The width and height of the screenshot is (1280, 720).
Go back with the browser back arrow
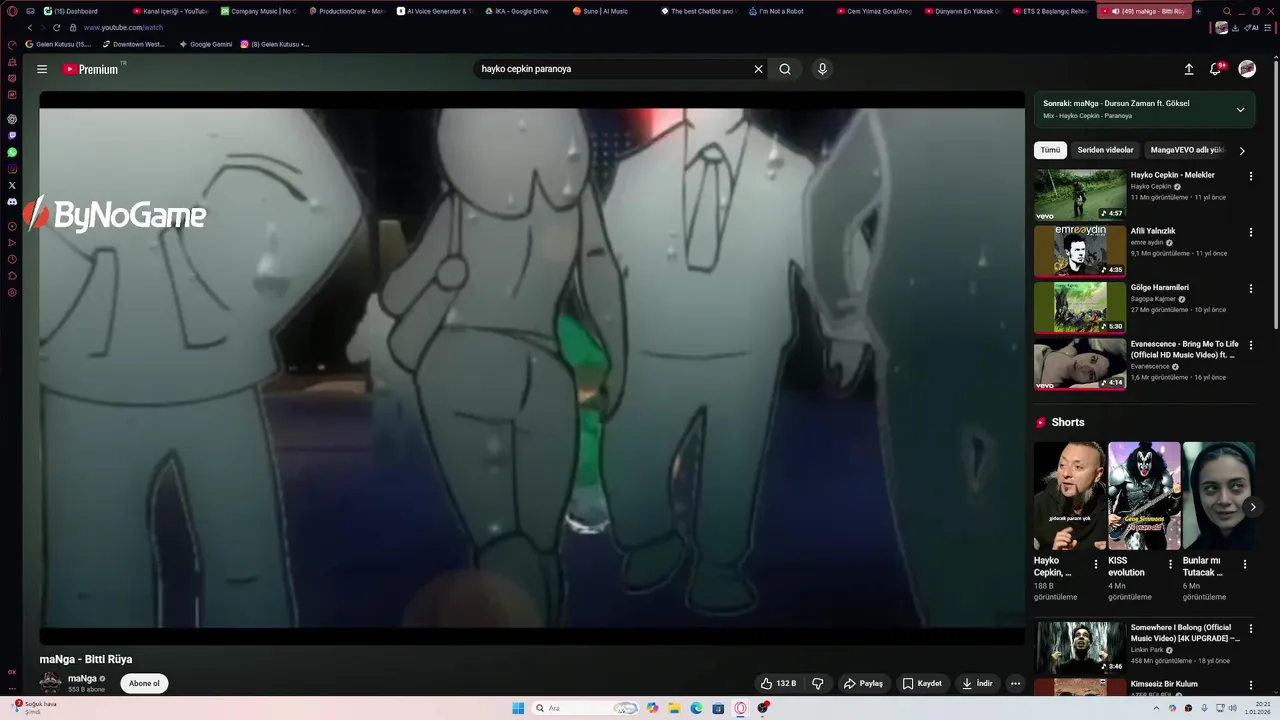pos(30,28)
